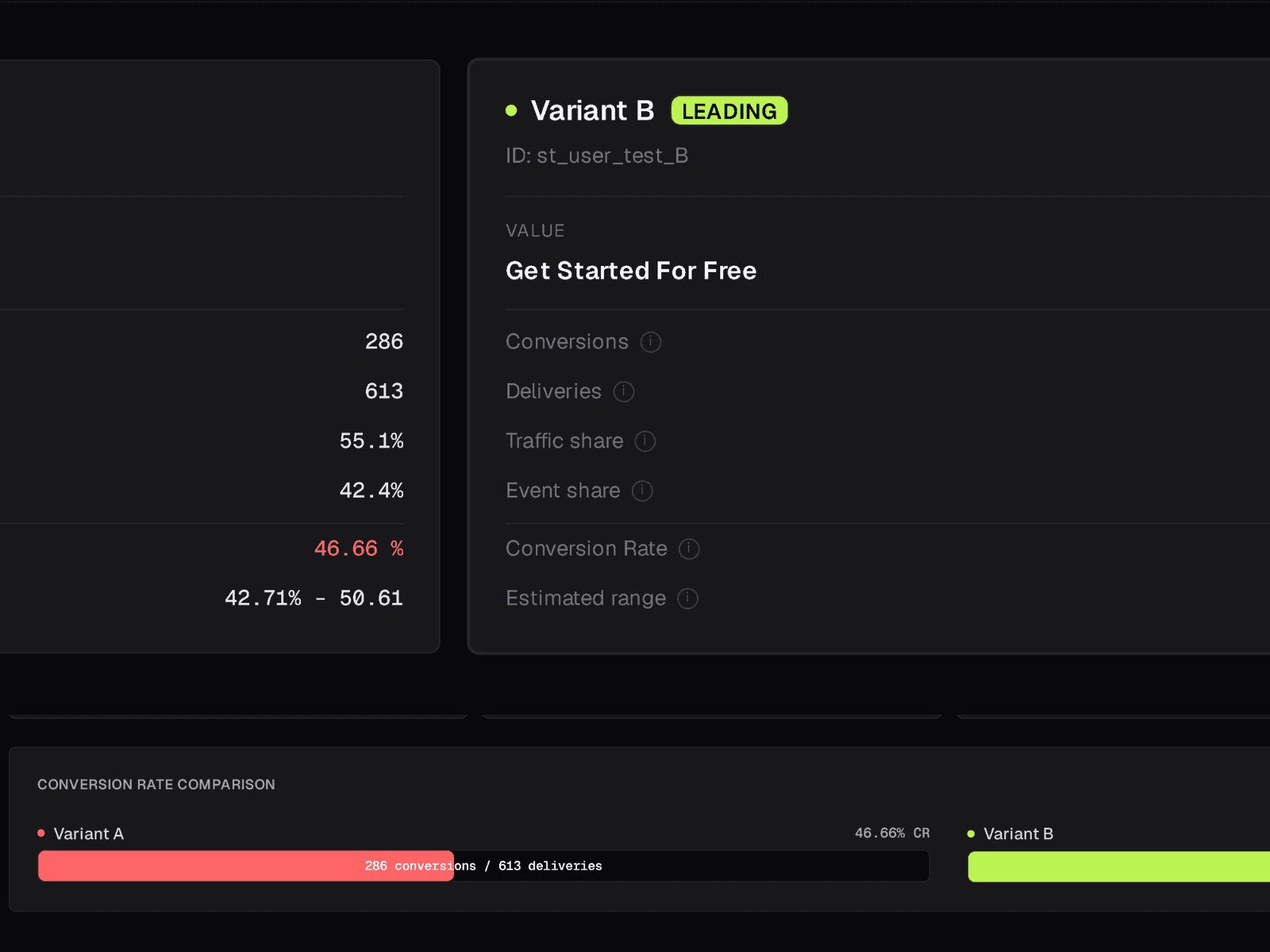Image resolution: width=1270 pixels, height=952 pixels.
Task: Click the CONVERSION RATE COMPARISON heading
Action: pyautogui.click(x=156, y=785)
